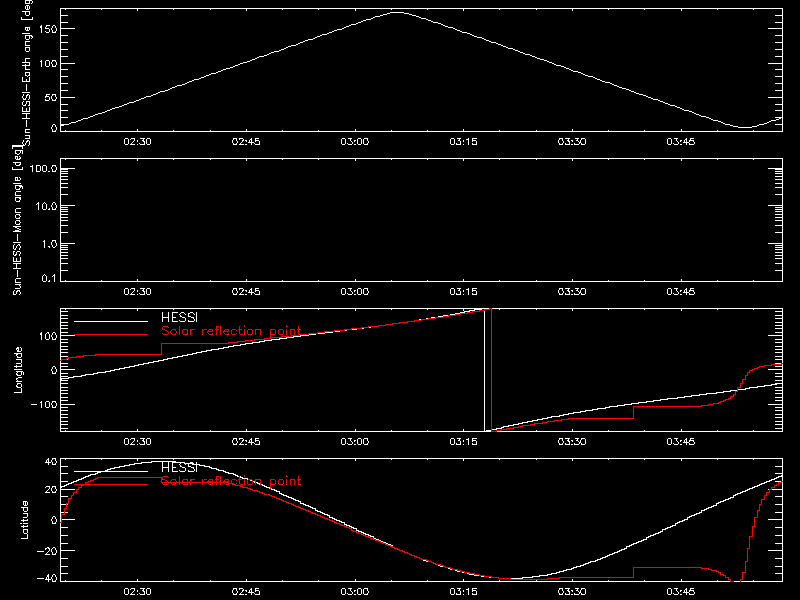The width and height of the screenshot is (800, 600).
Task: Click the 40 tick label on Latitude plot
Action: 51,462
